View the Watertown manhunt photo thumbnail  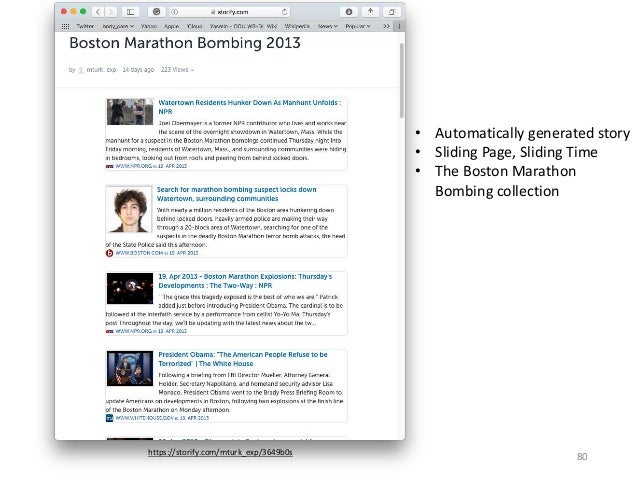click(130, 112)
